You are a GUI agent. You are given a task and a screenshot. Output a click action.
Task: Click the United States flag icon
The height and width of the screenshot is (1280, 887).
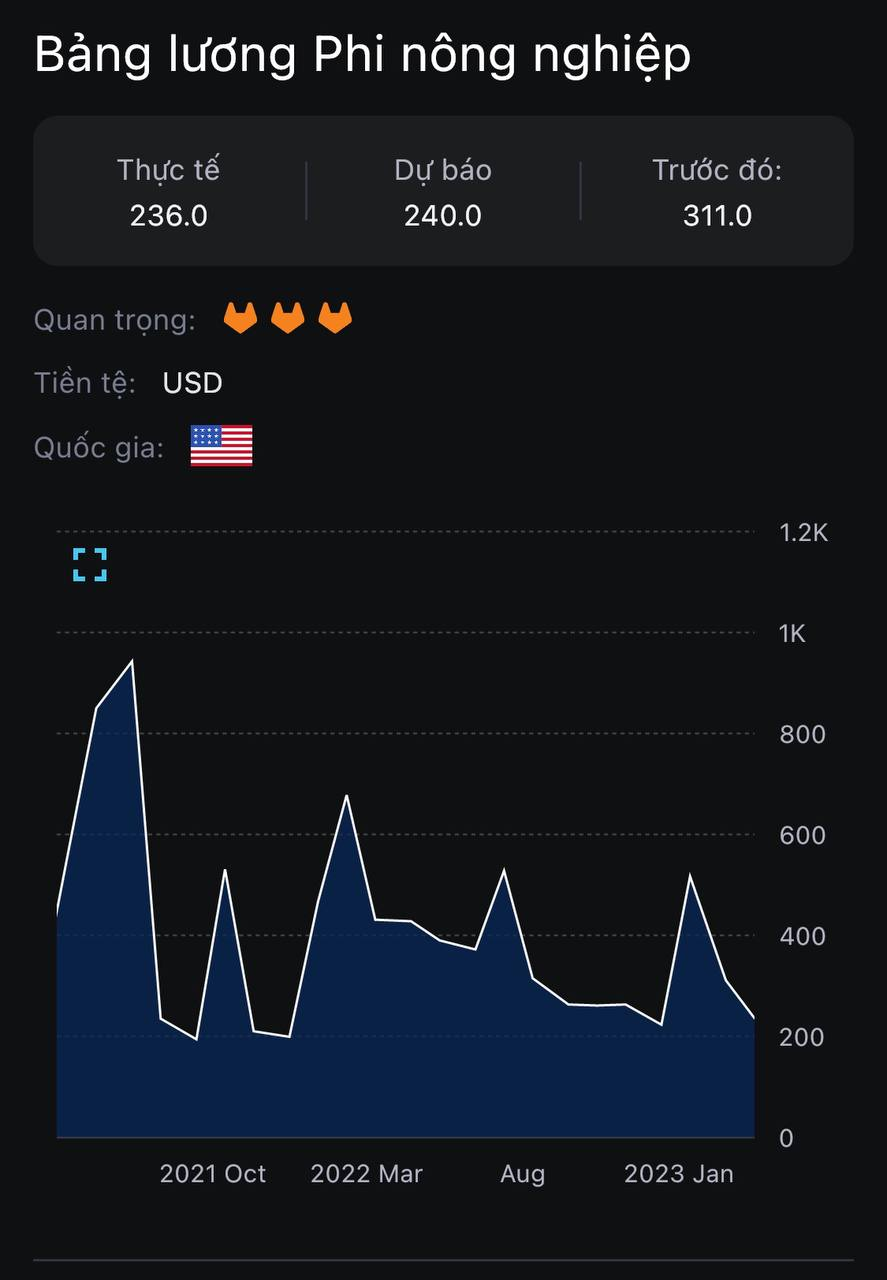(x=221, y=446)
